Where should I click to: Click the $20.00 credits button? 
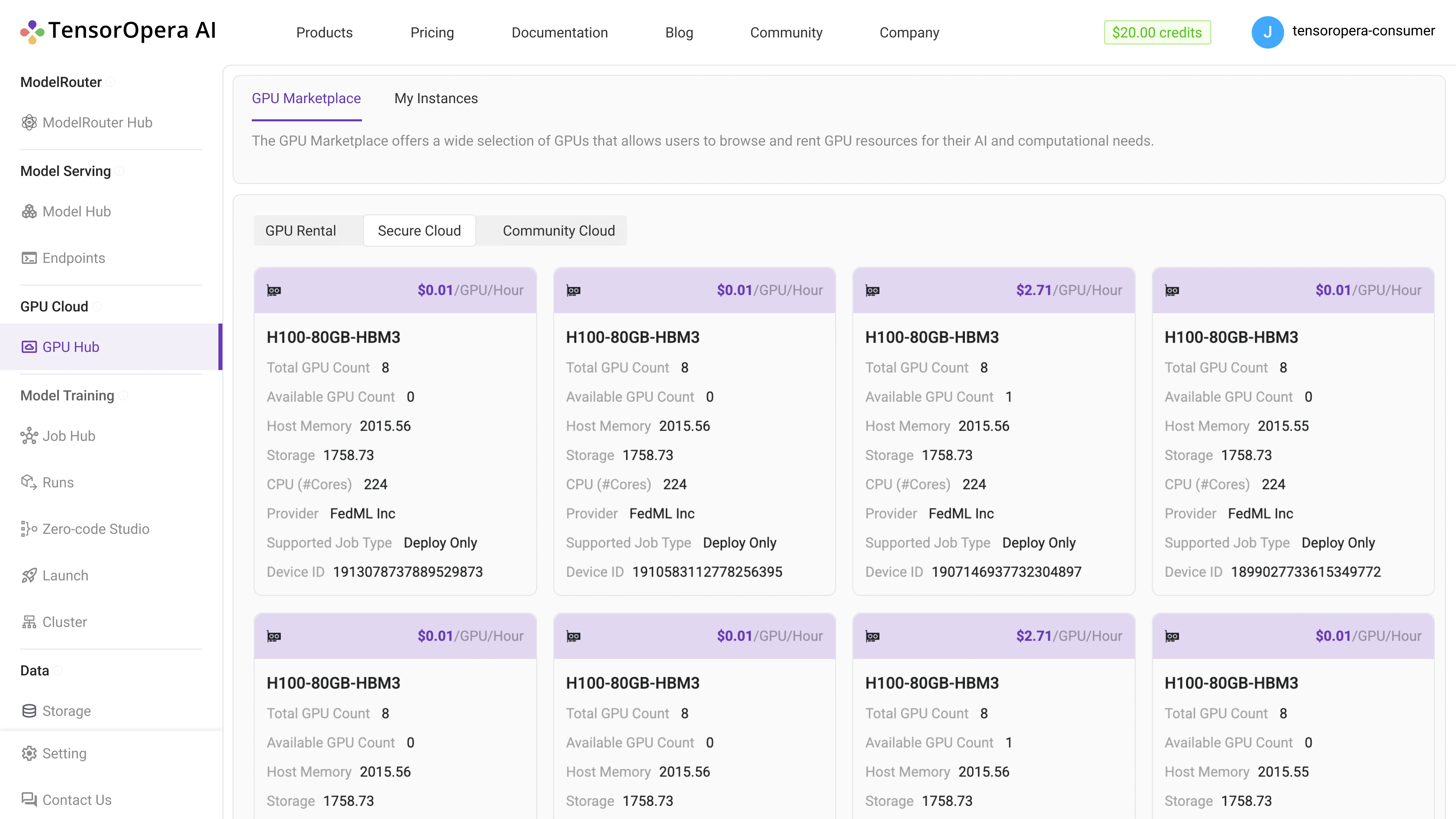(1157, 32)
